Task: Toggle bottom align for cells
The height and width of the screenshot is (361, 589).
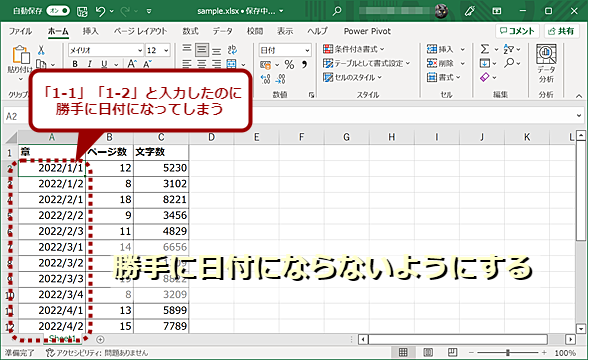Action: [217, 50]
